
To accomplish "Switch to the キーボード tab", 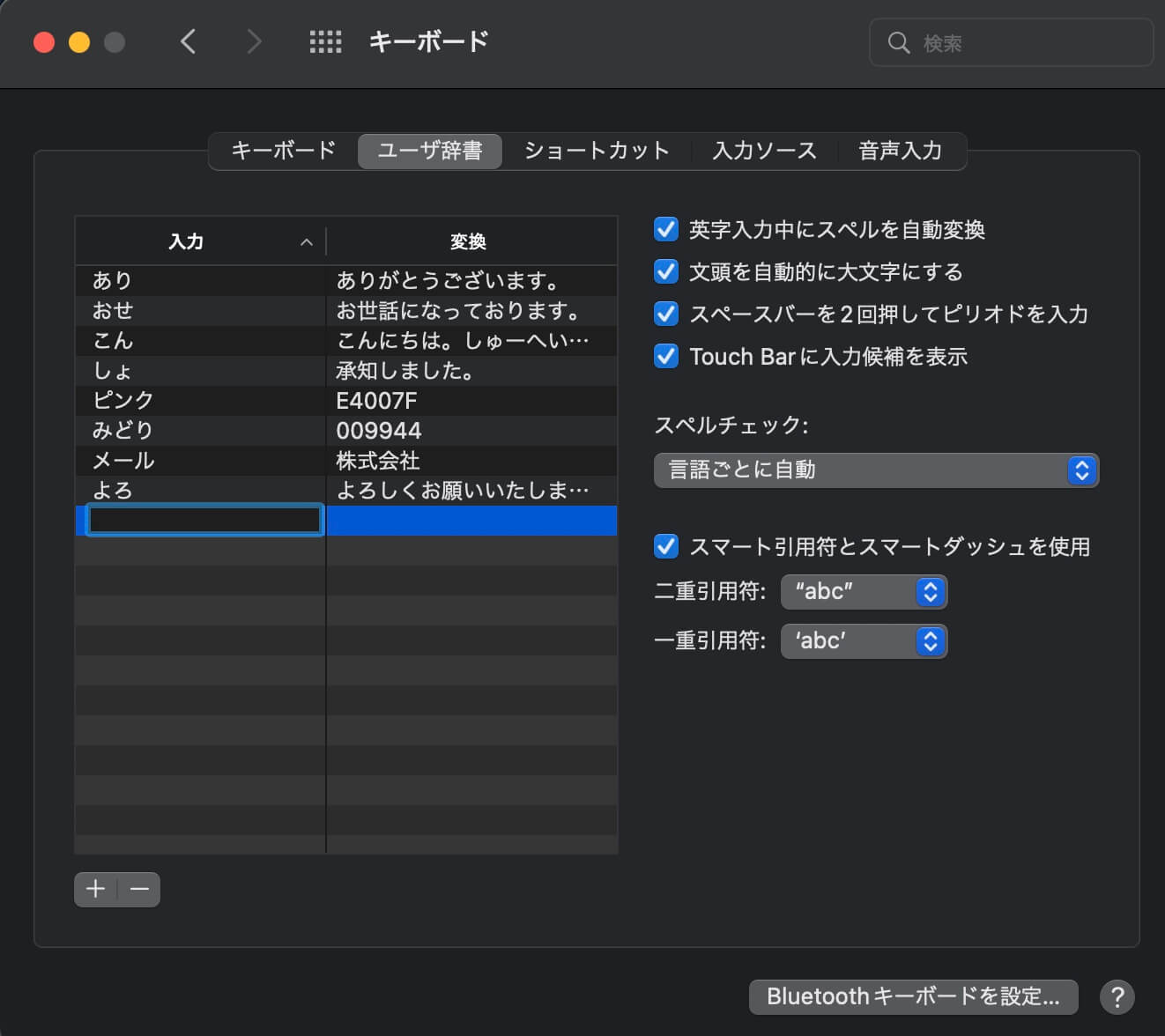I will point(283,151).
